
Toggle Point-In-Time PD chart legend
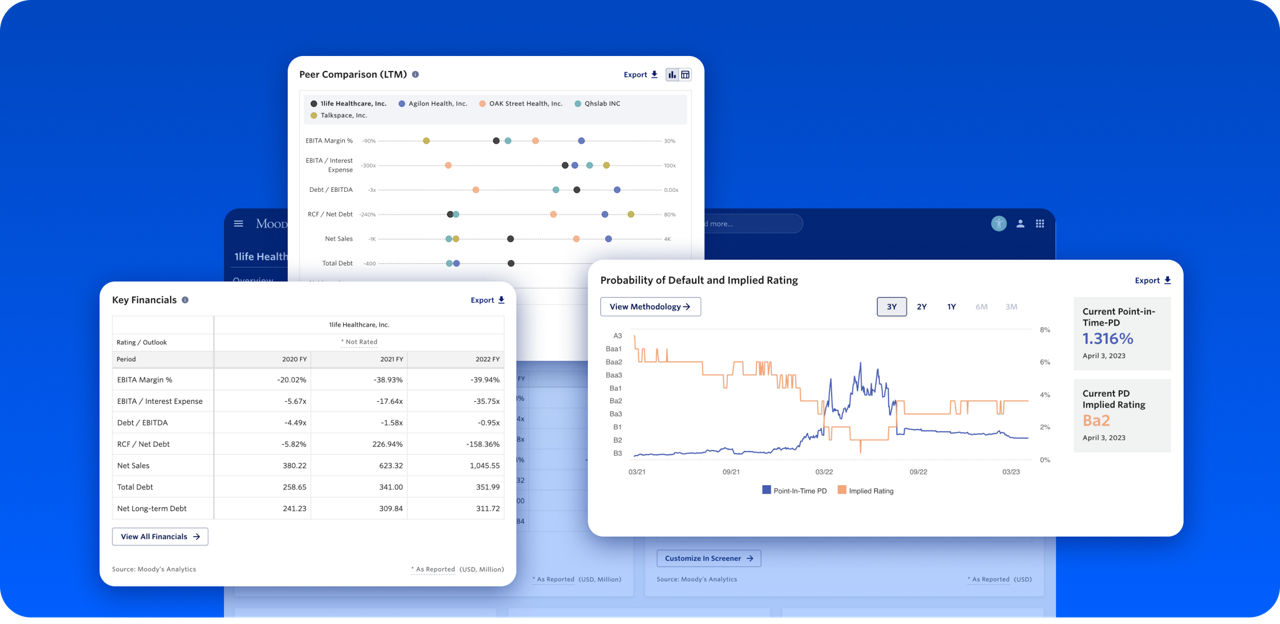click(x=794, y=491)
